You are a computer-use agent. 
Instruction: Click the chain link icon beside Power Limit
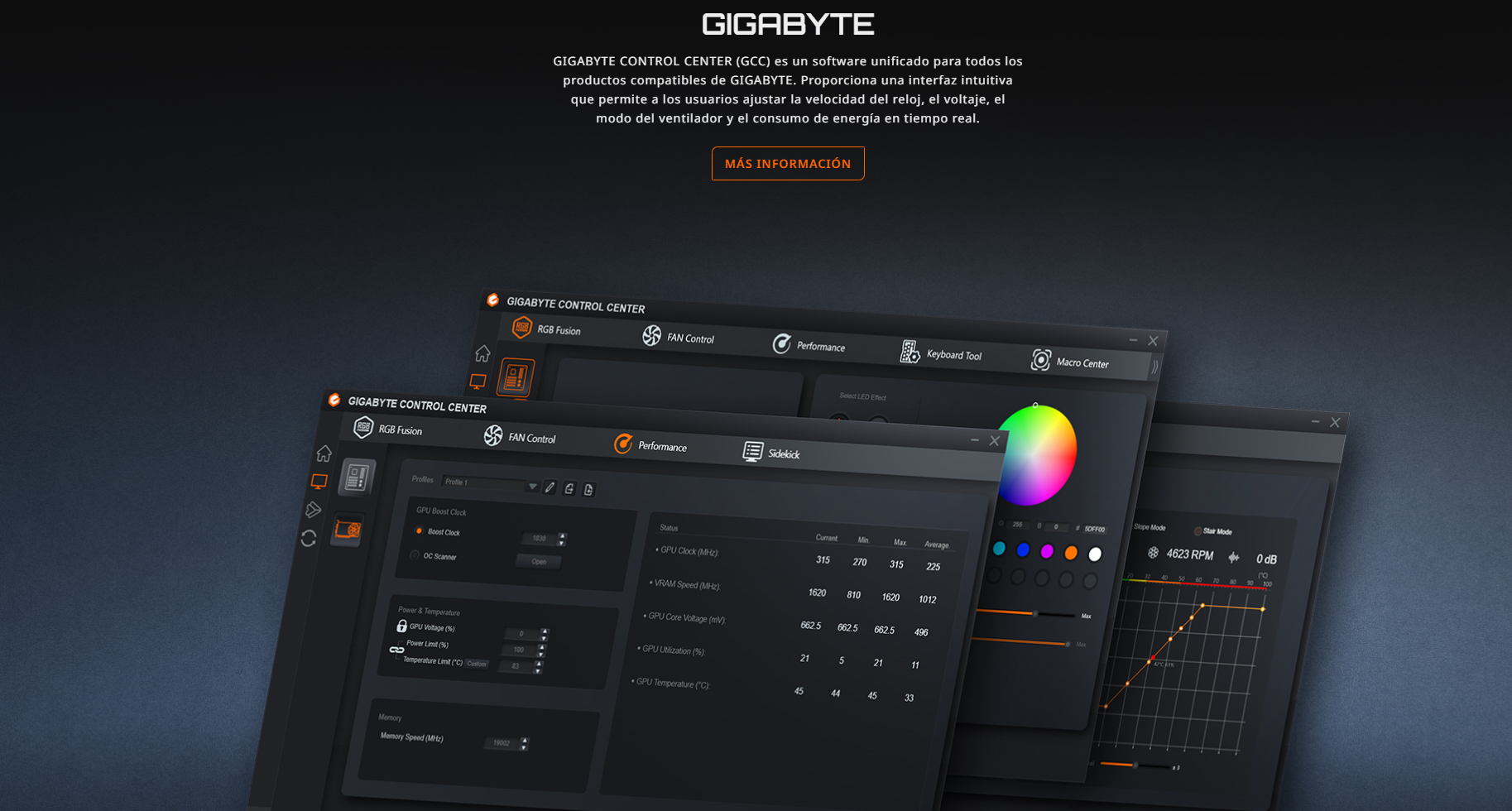pos(396,650)
